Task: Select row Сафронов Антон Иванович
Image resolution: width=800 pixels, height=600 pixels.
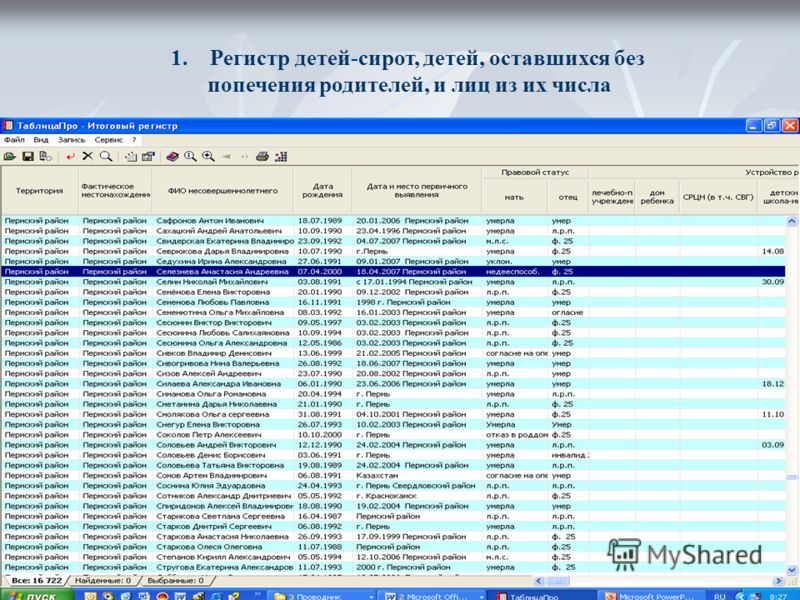Action: pos(393,221)
